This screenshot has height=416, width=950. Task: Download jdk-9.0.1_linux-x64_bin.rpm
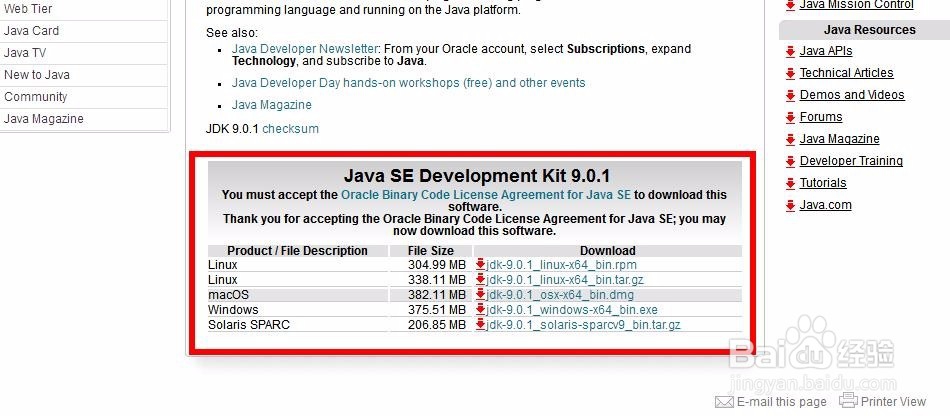pyautogui.click(x=562, y=265)
